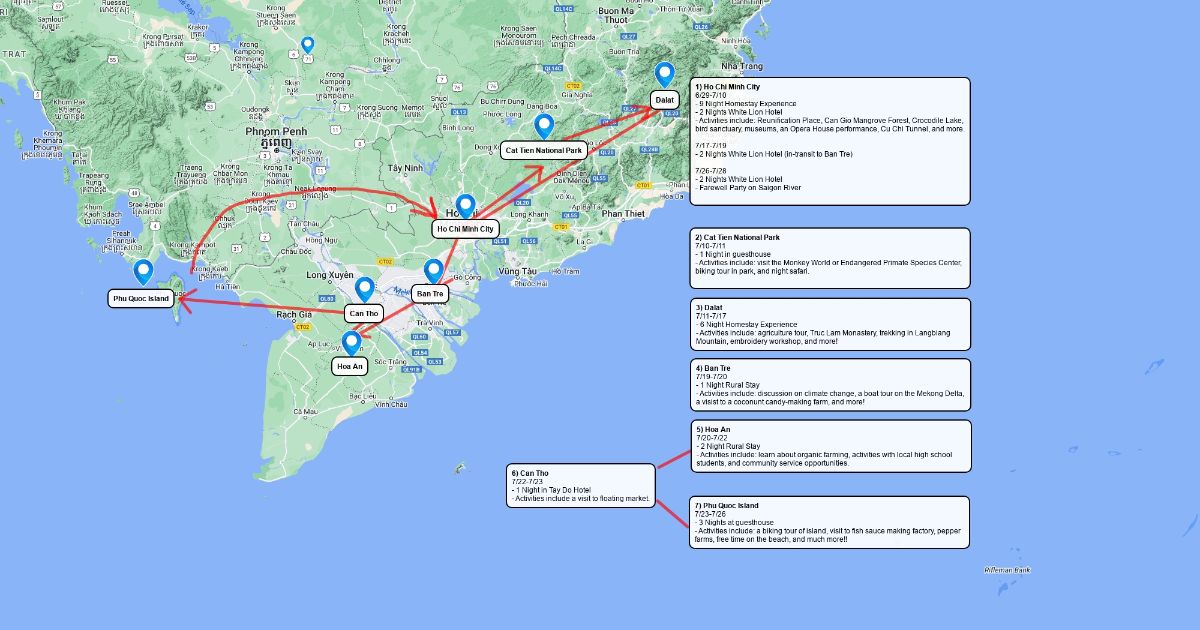Image resolution: width=1200 pixels, height=630 pixels.
Task: Select the 5) Hoa An itinerary box
Action: (830, 446)
